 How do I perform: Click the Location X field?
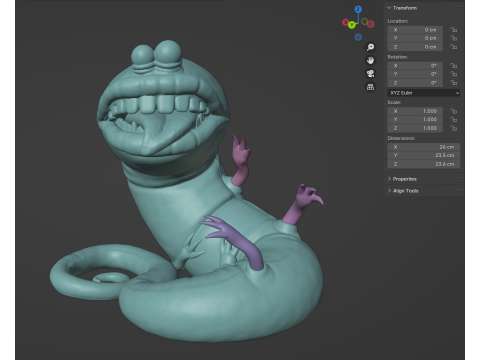(x=415, y=30)
